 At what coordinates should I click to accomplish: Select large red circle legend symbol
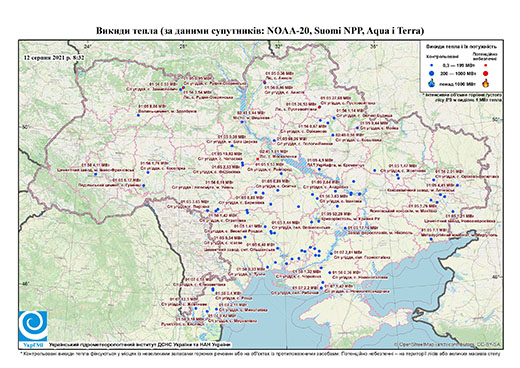pos(486,73)
